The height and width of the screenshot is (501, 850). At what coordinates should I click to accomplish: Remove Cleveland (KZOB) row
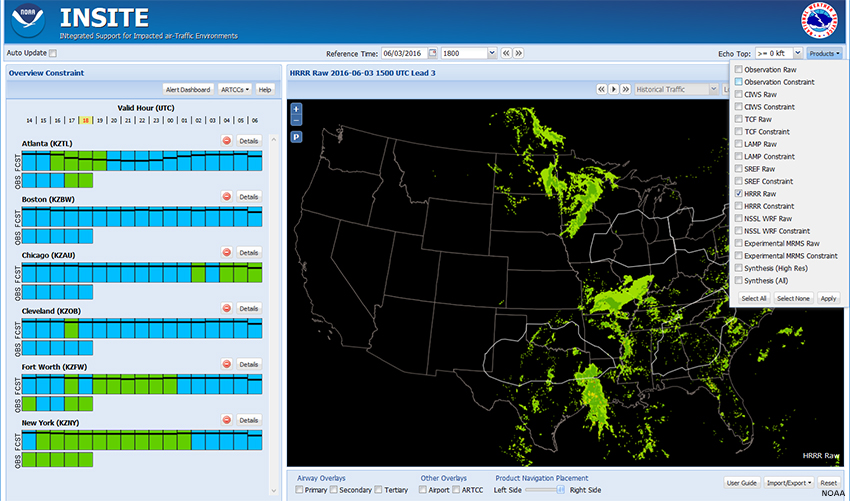pos(227,308)
